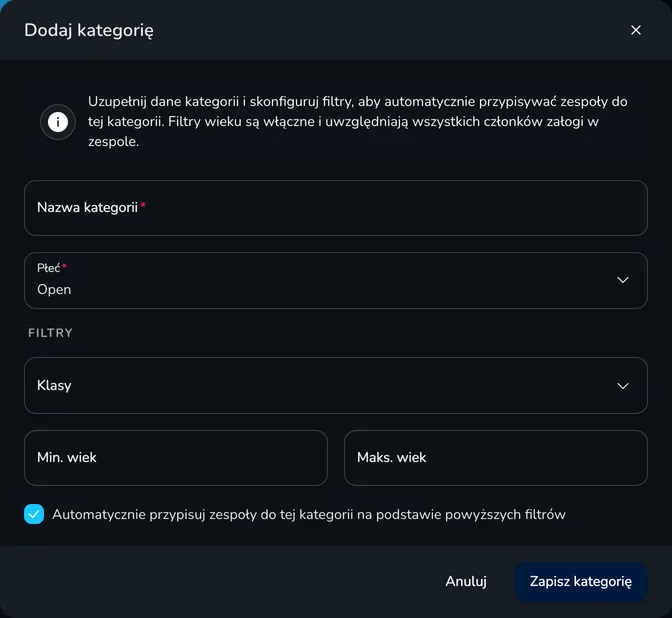The height and width of the screenshot is (618, 672).
Task: Expand the Klasy filter dropdown
Action: tap(336, 385)
